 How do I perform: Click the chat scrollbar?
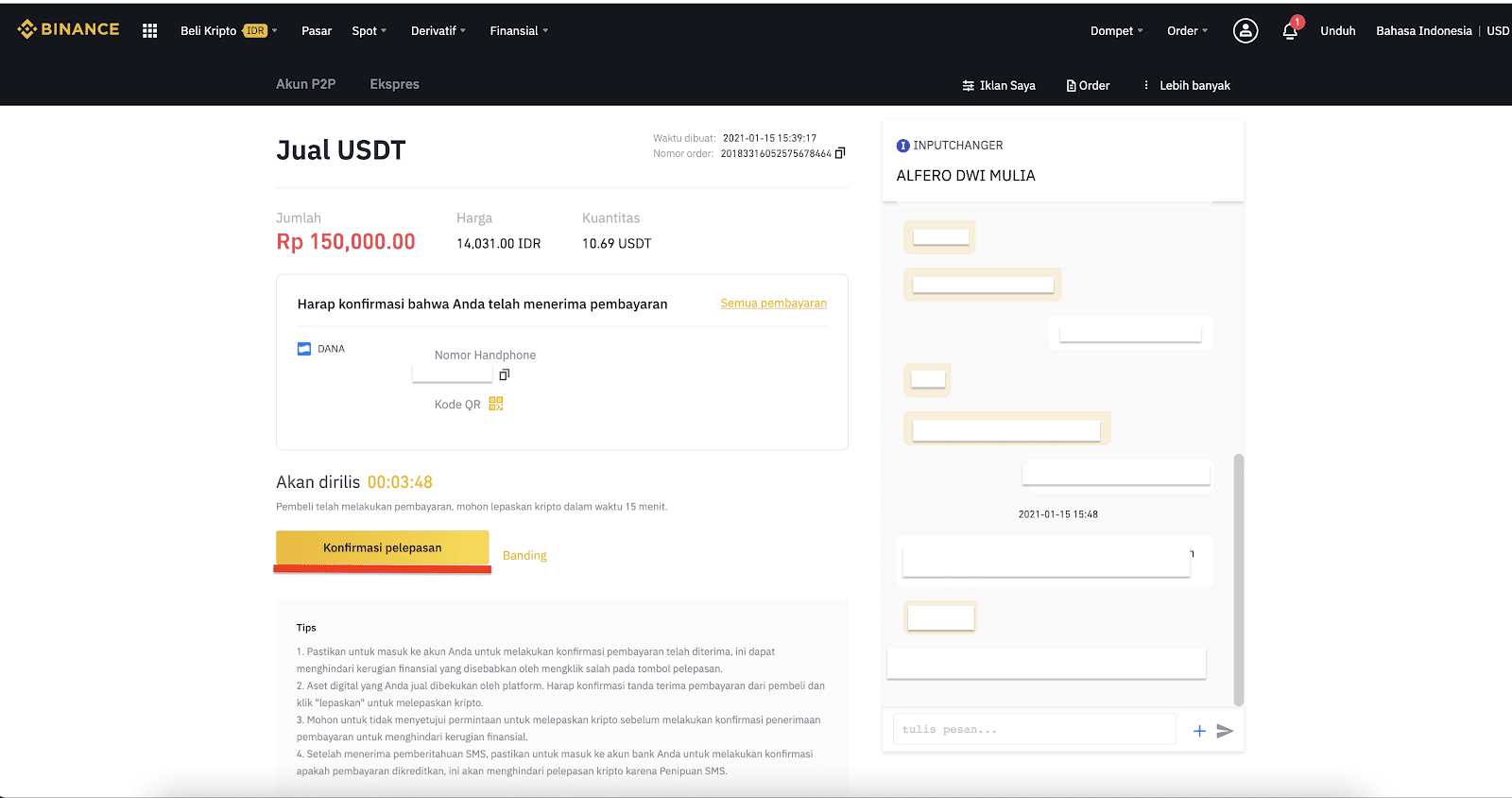[x=1239, y=580]
